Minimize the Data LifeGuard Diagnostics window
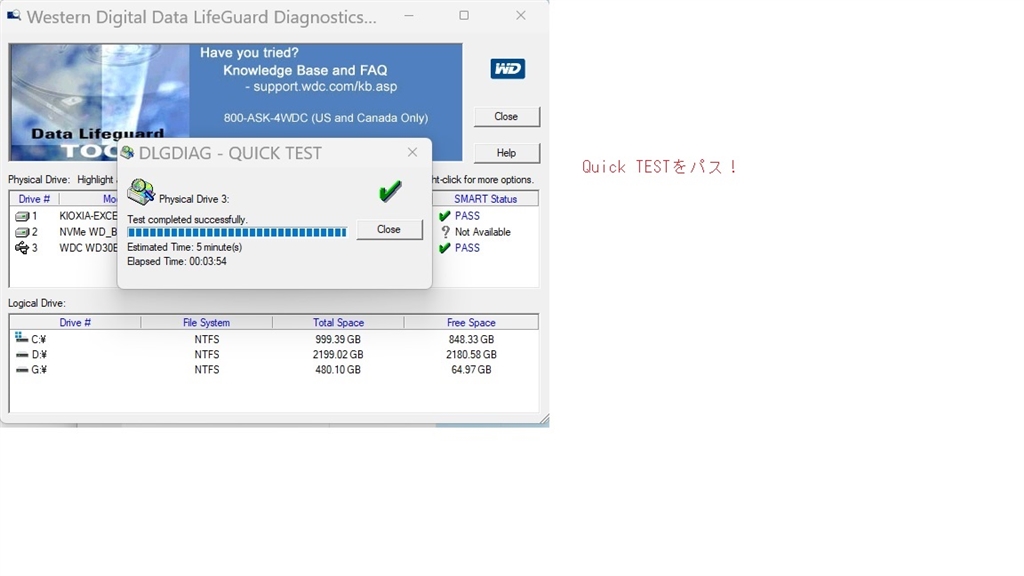1024x576 pixels. [x=409, y=15]
